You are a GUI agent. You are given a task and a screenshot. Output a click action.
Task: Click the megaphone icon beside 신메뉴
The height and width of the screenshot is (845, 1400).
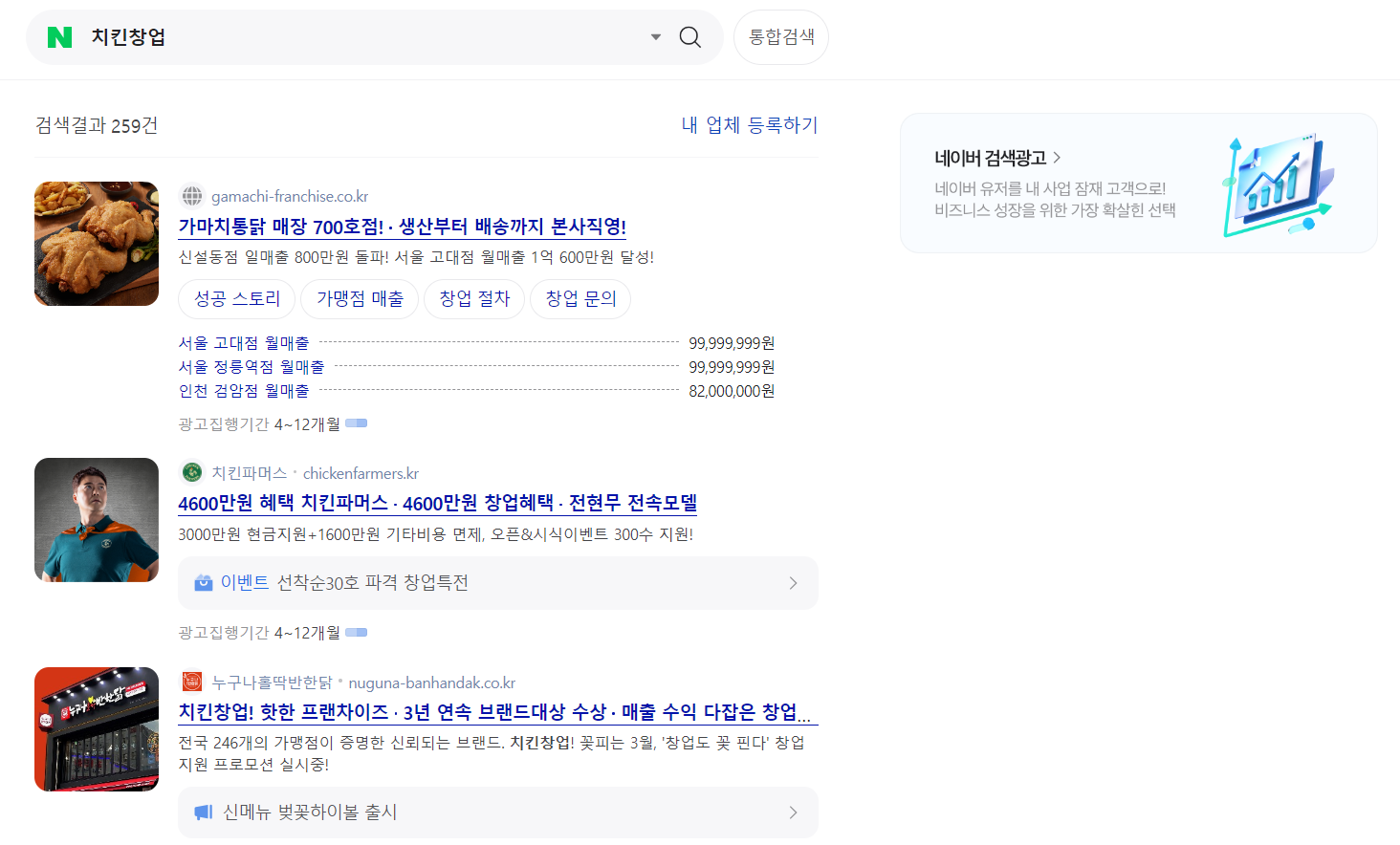pos(203,812)
